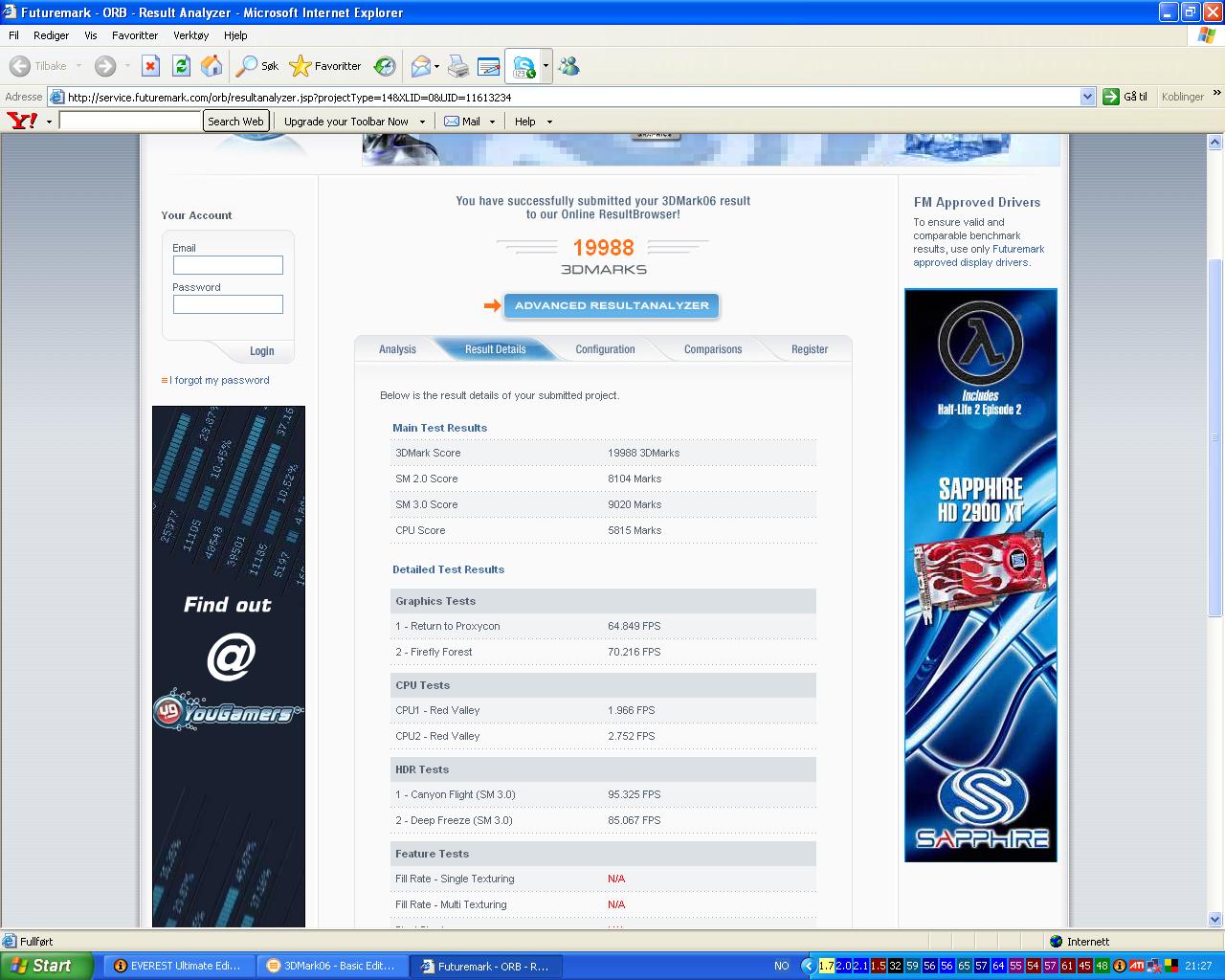Stop loading with the red X icon
Viewport: 1225px width, 980px height.
point(150,66)
